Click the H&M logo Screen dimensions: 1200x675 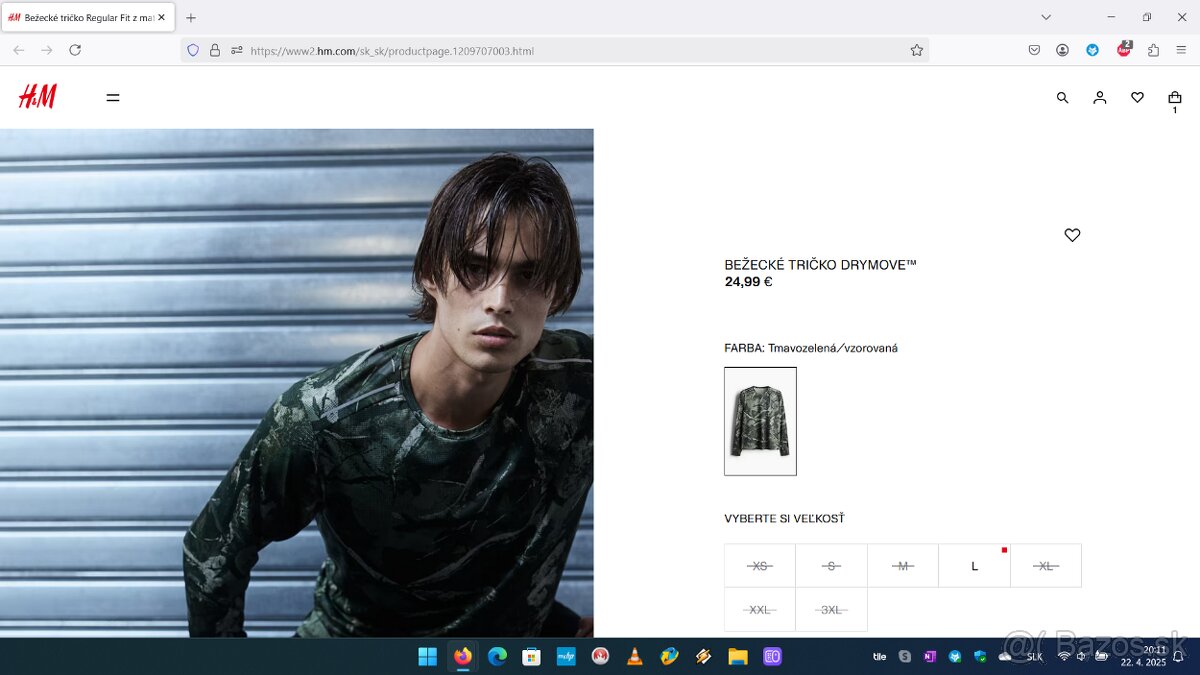[38, 97]
